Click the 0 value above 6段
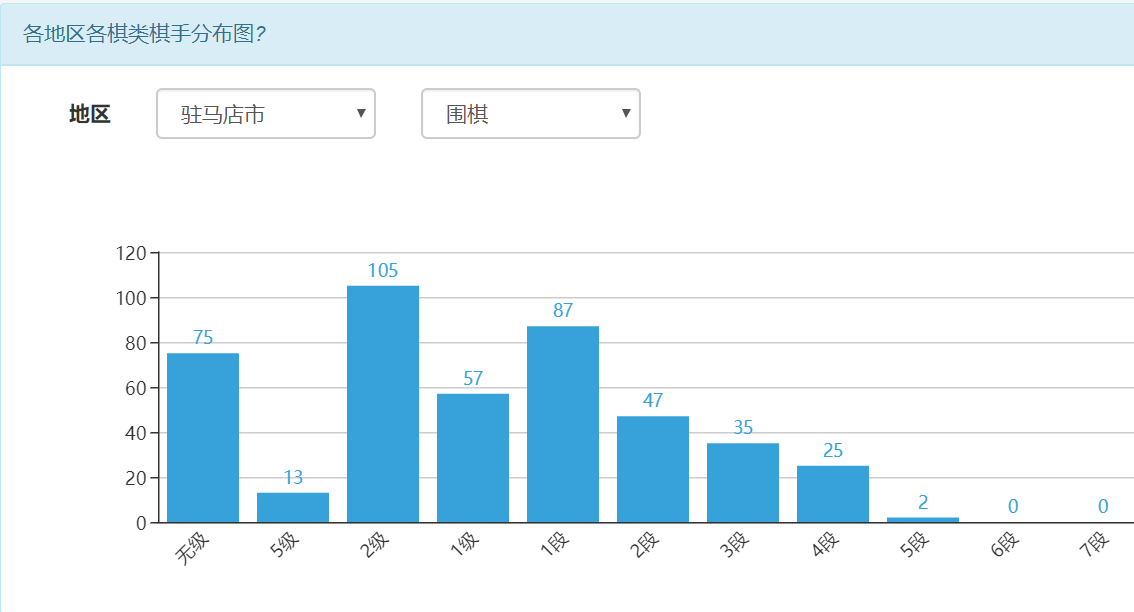Screen dimensions: 1134x612 1013,507
